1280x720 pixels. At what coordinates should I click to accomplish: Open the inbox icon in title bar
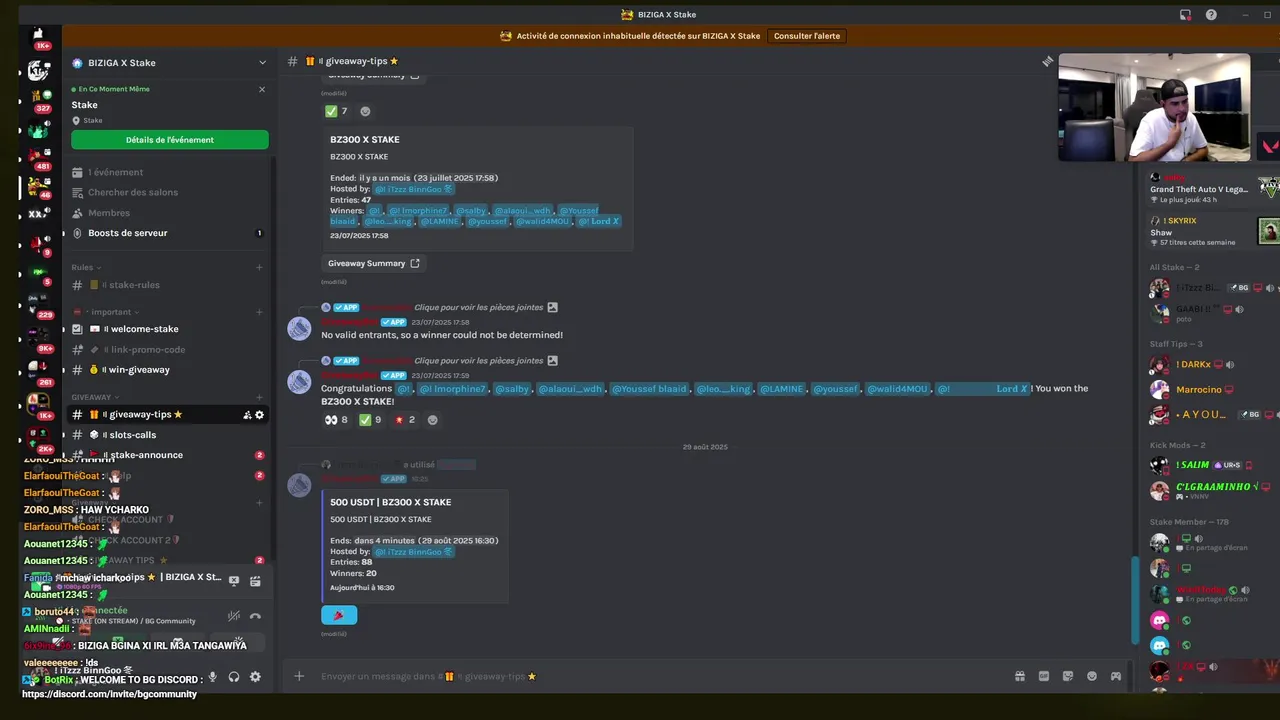coord(1185,14)
